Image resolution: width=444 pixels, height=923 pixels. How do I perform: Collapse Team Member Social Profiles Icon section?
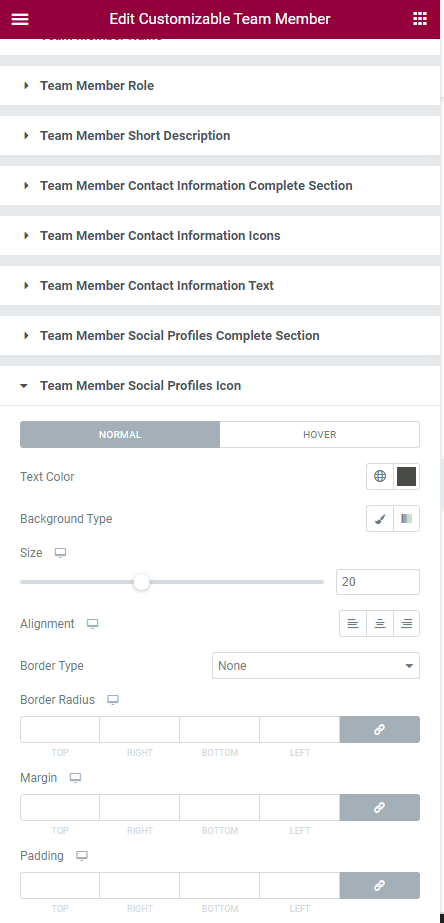click(x=220, y=386)
